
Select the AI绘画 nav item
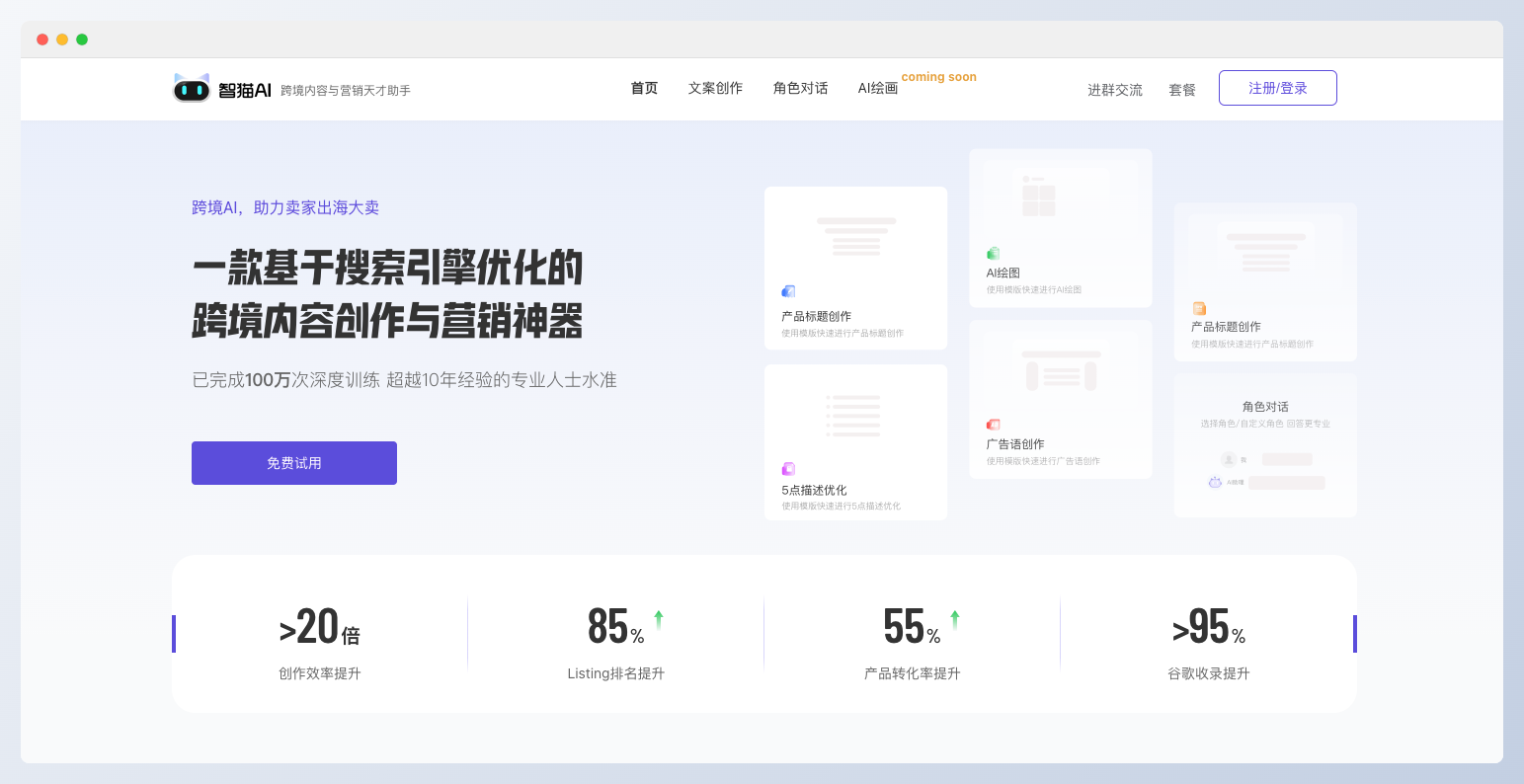tap(878, 88)
